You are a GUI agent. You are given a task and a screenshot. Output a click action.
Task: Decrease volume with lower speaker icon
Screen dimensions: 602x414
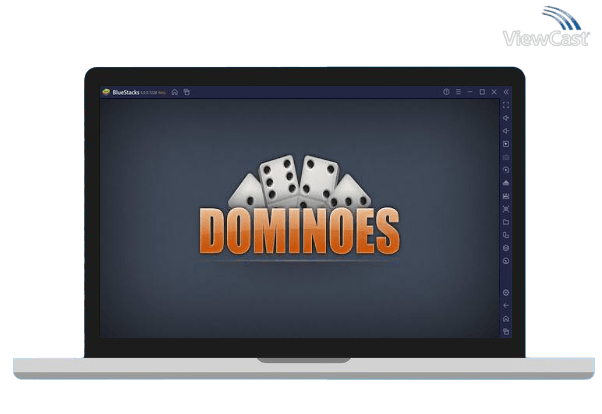[x=506, y=131]
